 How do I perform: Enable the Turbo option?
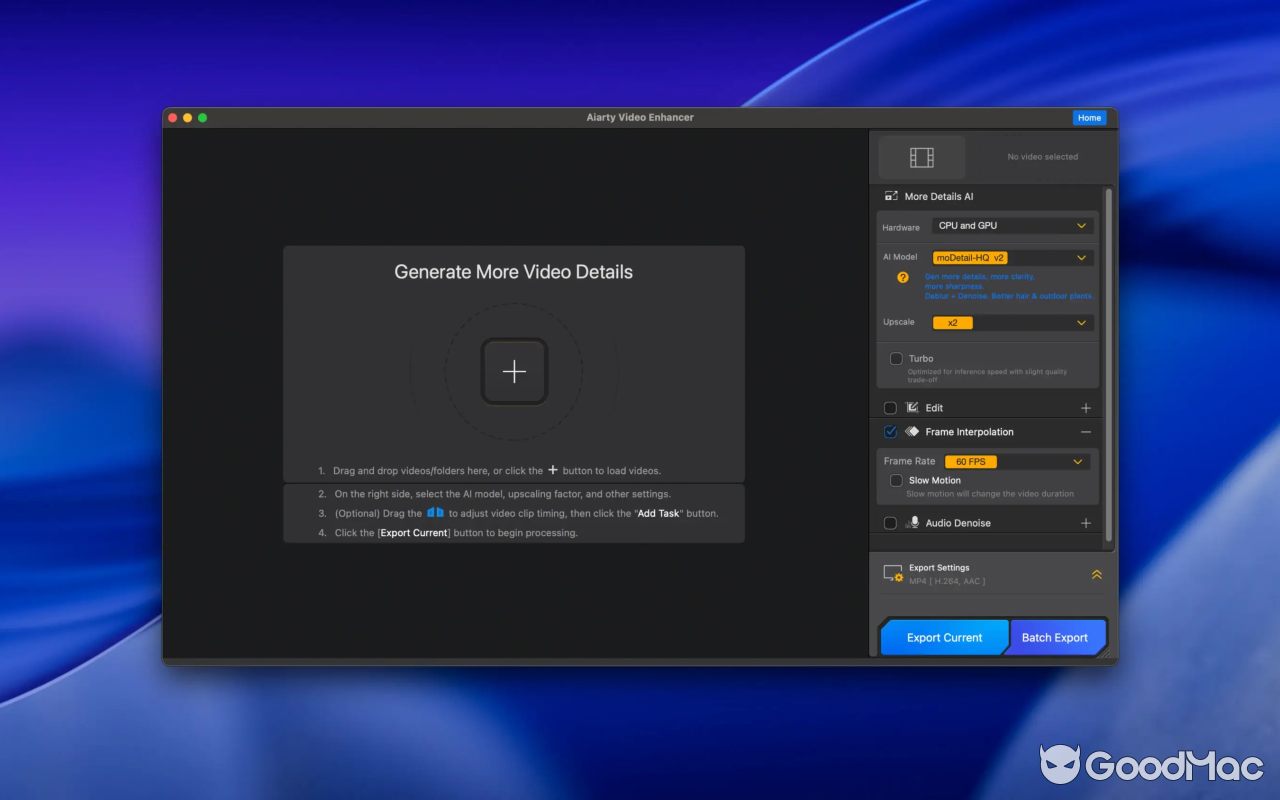coord(896,358)
